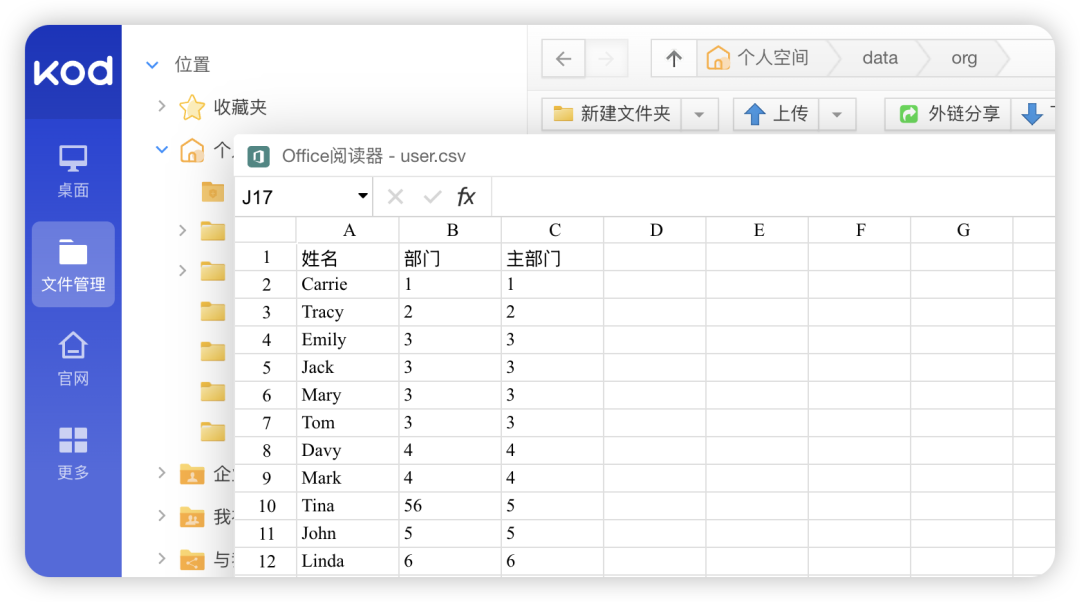Expand the tree node chevron beside 与
The height and width of the screenshot is (602, 1080).
(x=161, y=558)
